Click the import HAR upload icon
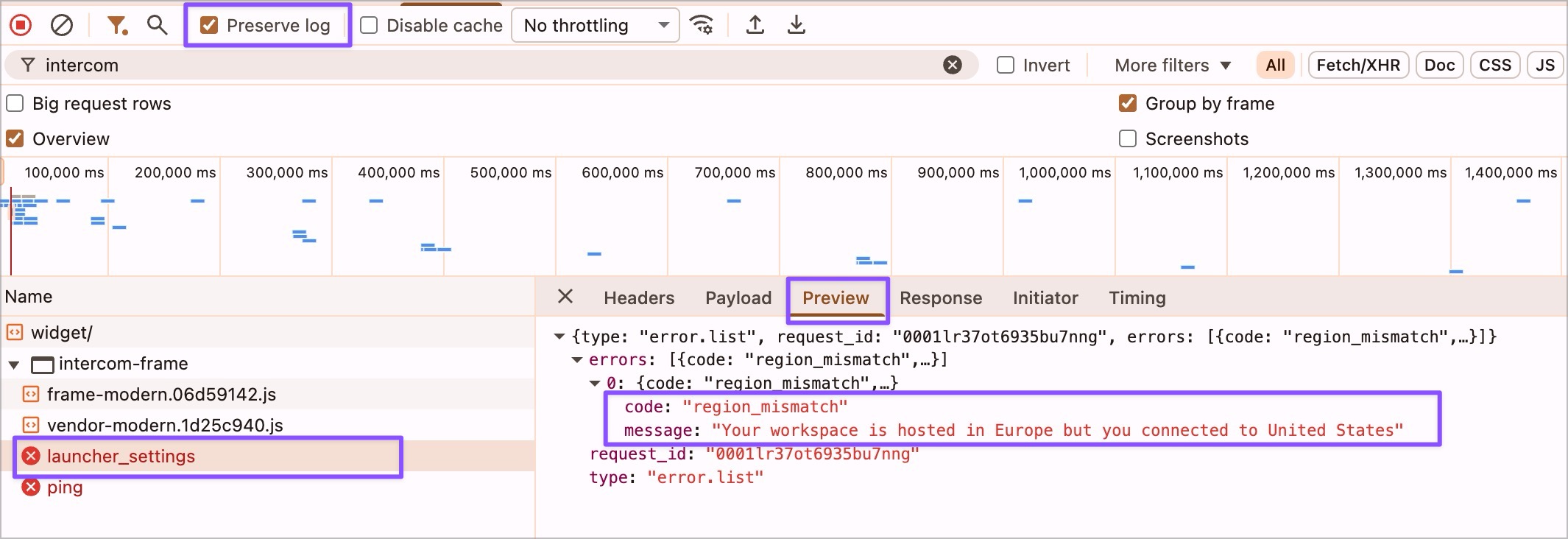This screenshot has width=1568, height=539. point(755,26)
